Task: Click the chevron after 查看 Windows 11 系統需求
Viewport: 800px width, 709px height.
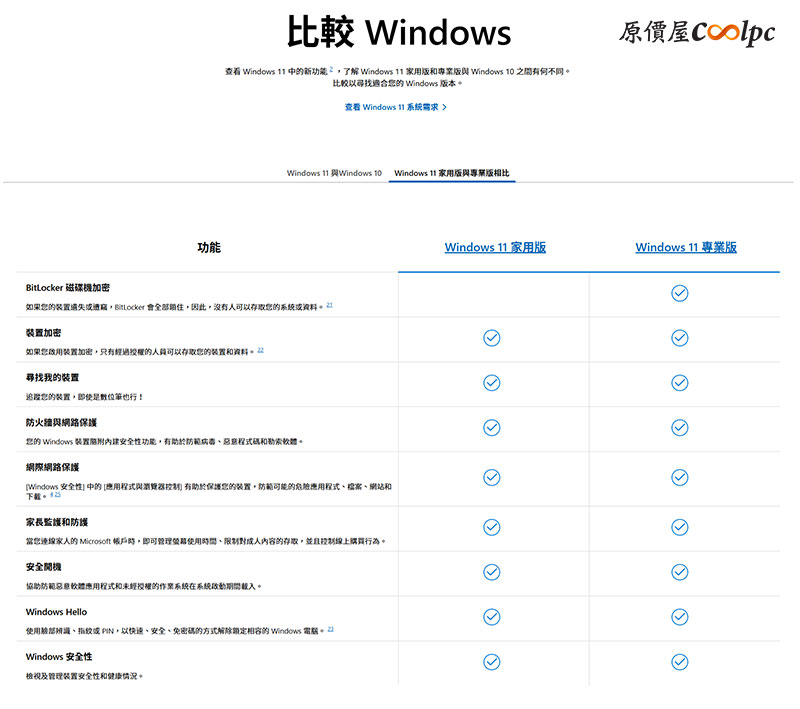Action: [x=444, y=107]
